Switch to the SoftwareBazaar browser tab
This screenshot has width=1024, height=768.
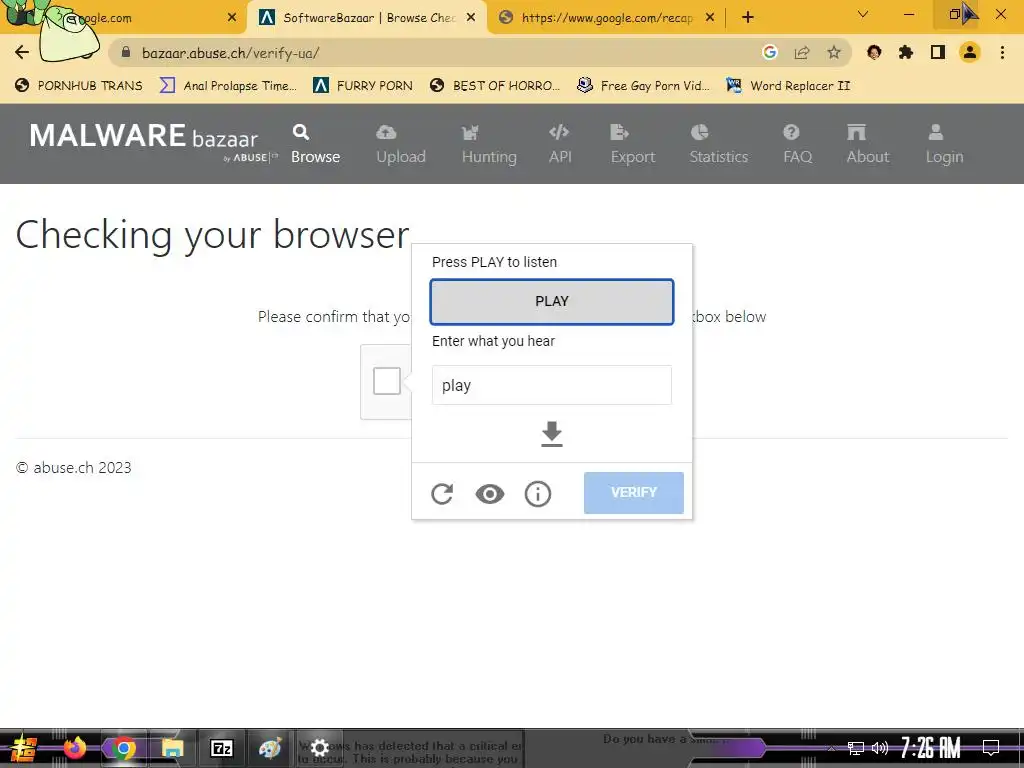[368, 18]
